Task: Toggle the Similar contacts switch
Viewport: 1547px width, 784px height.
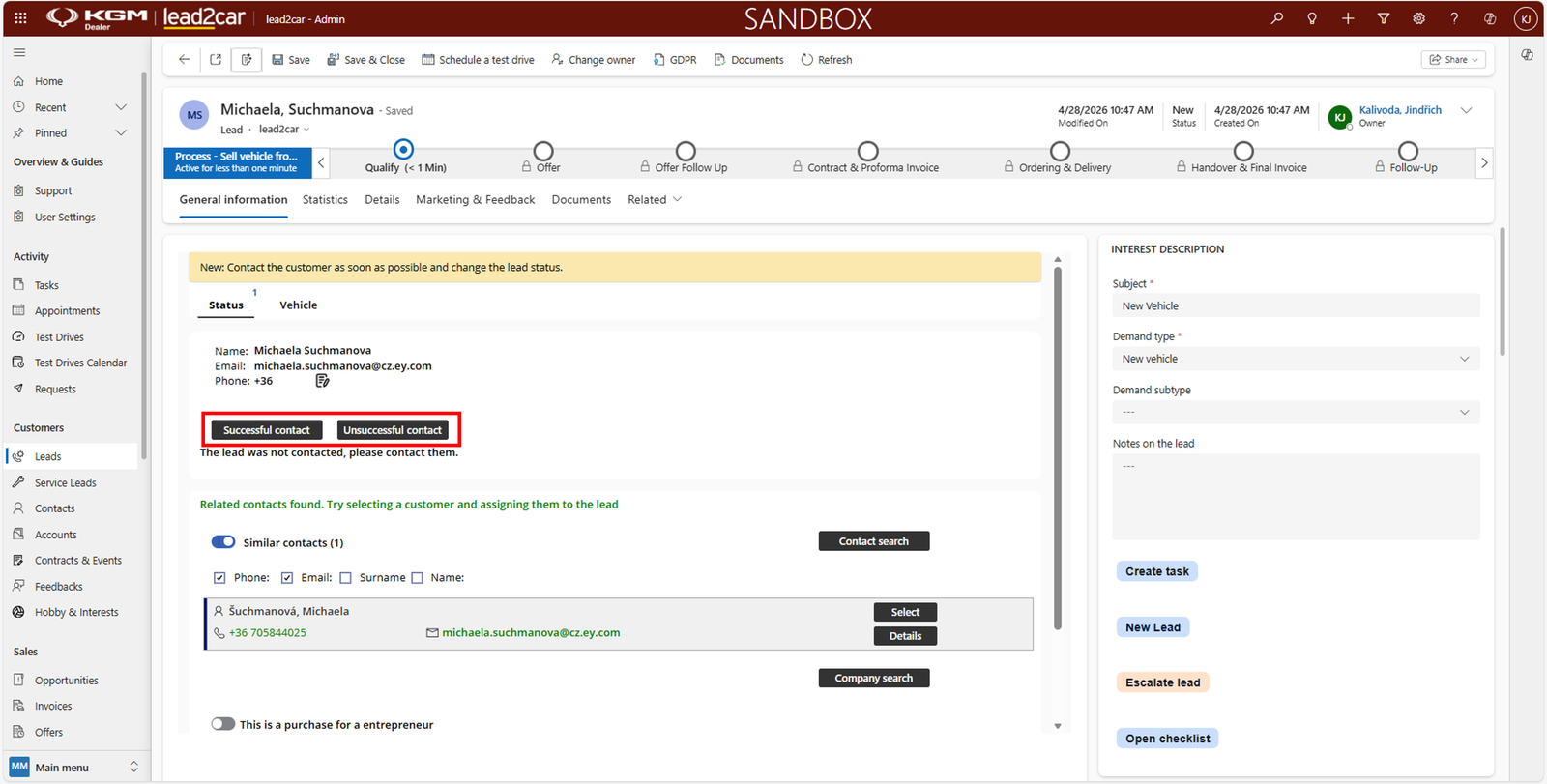Action: (223, 542)
